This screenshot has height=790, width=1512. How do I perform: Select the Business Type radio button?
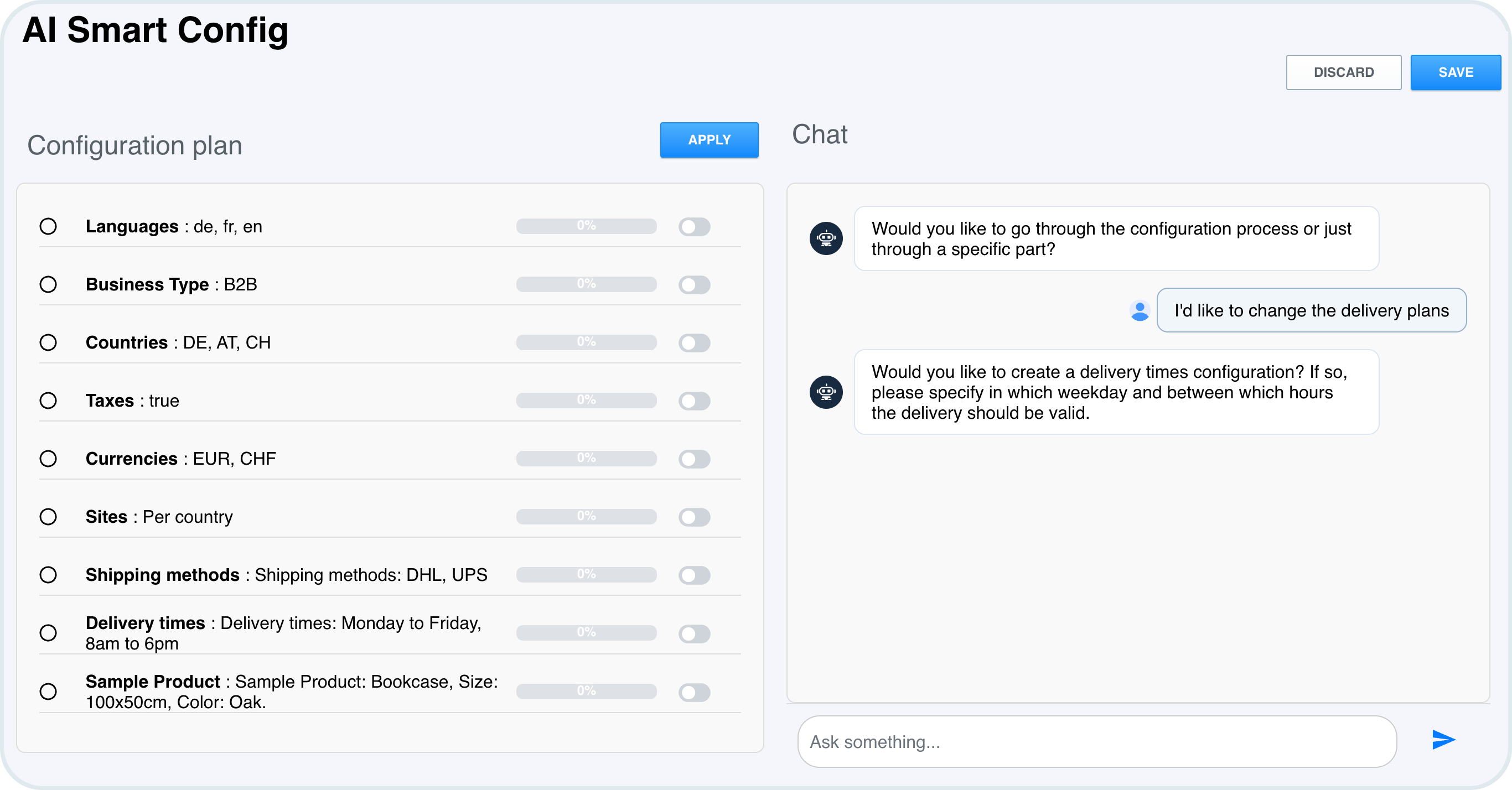48,284
